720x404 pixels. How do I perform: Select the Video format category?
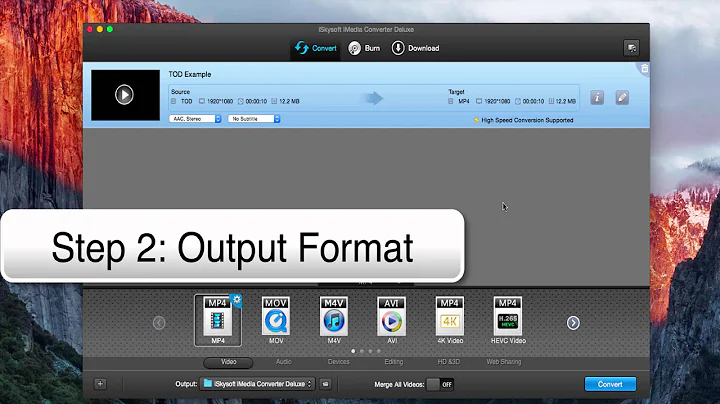[228, 362]
